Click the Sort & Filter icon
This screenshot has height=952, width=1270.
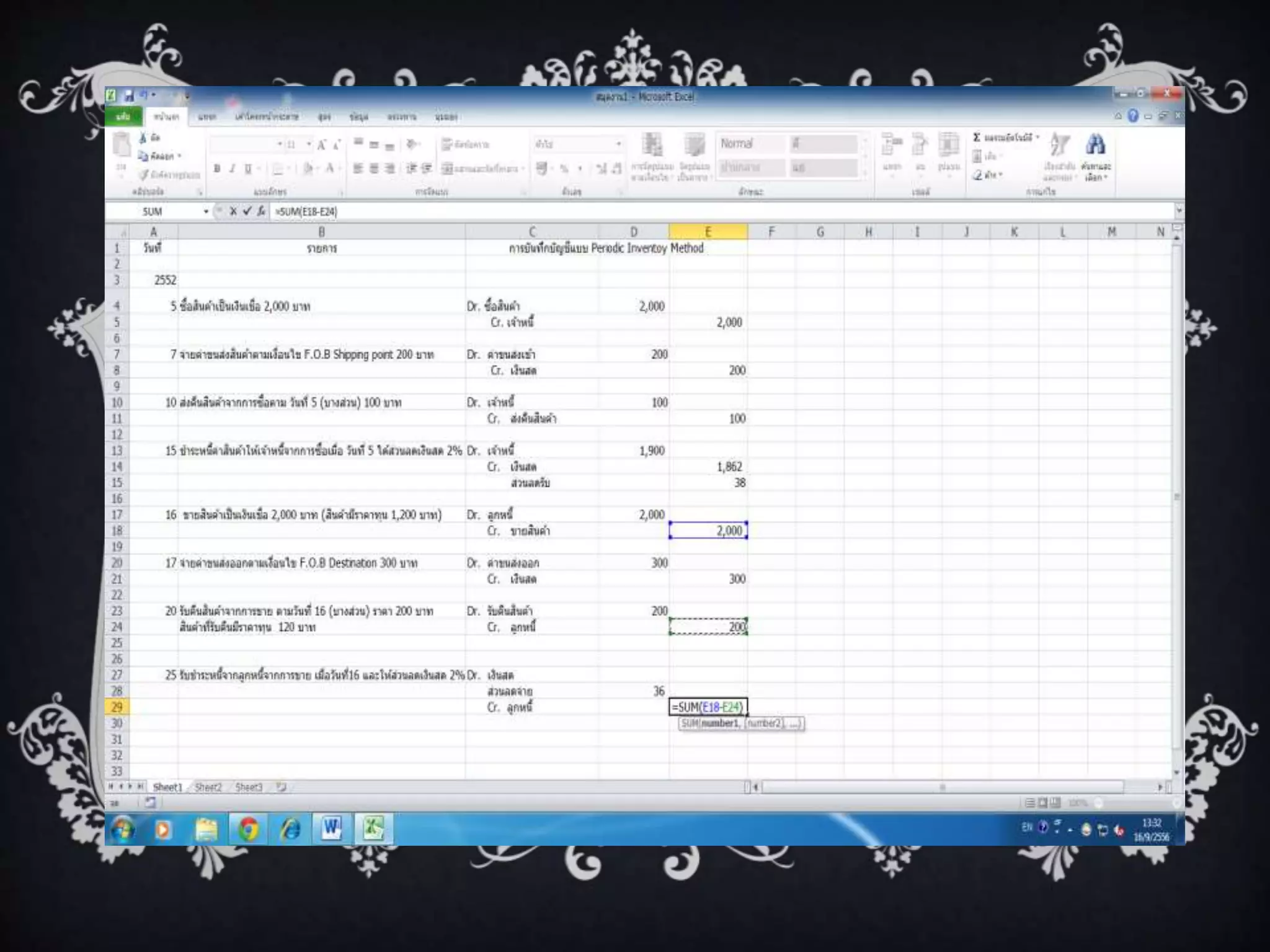[1059, 146]
